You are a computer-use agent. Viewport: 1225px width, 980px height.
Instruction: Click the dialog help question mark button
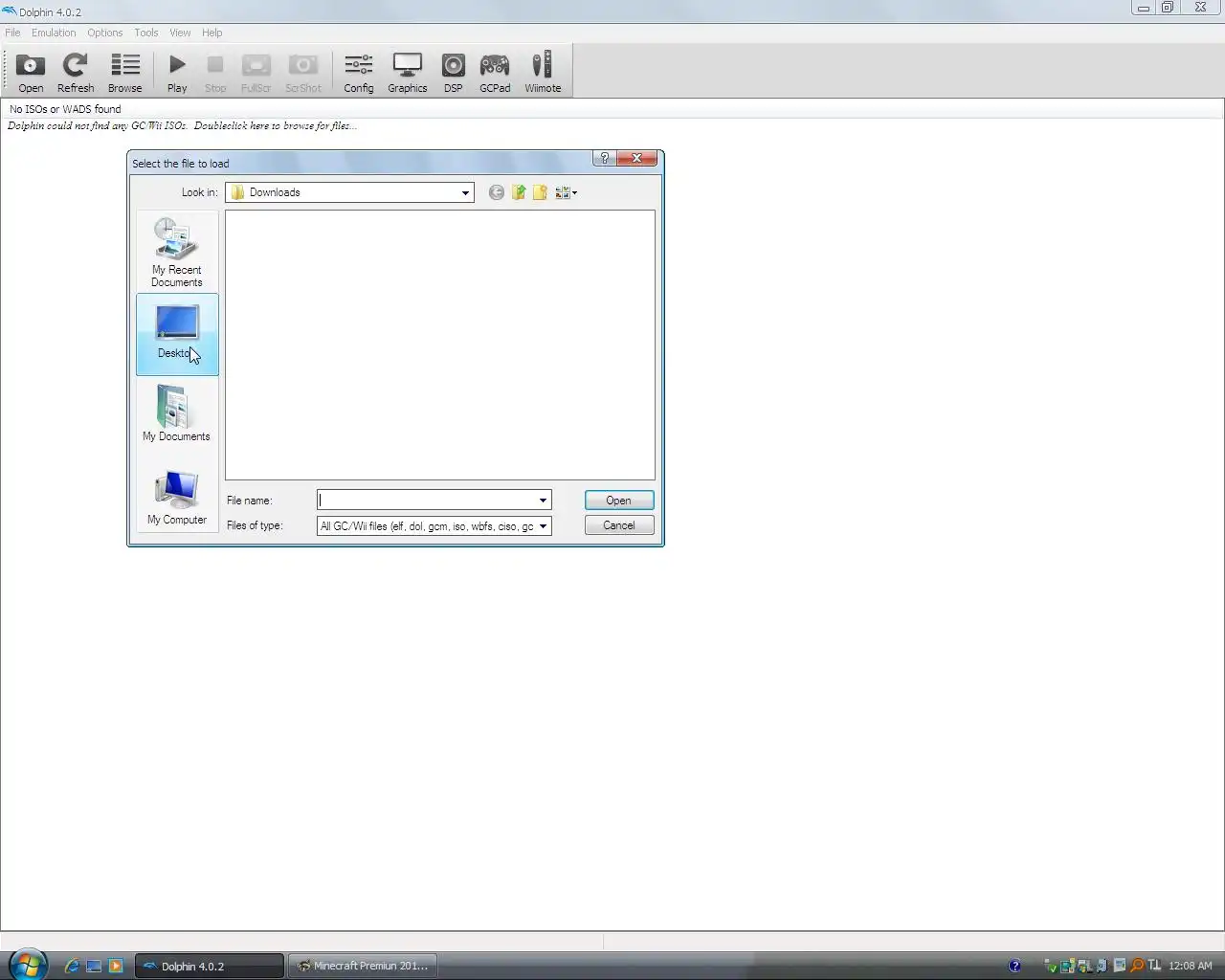click(604, 158)
